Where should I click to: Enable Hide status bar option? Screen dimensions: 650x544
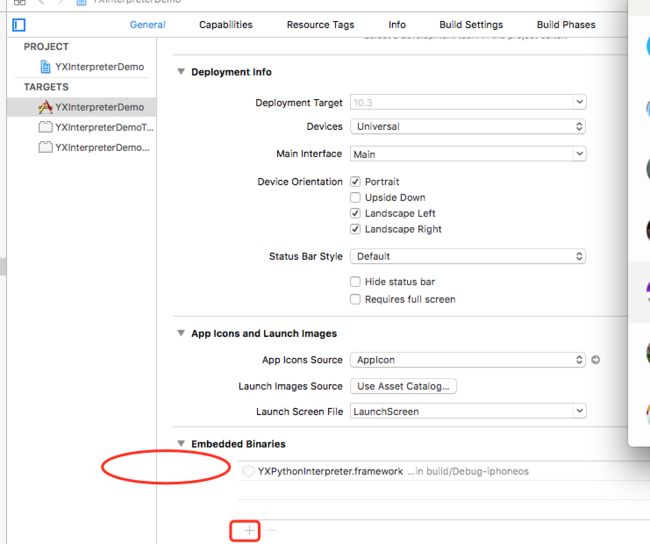pos(355,282)
